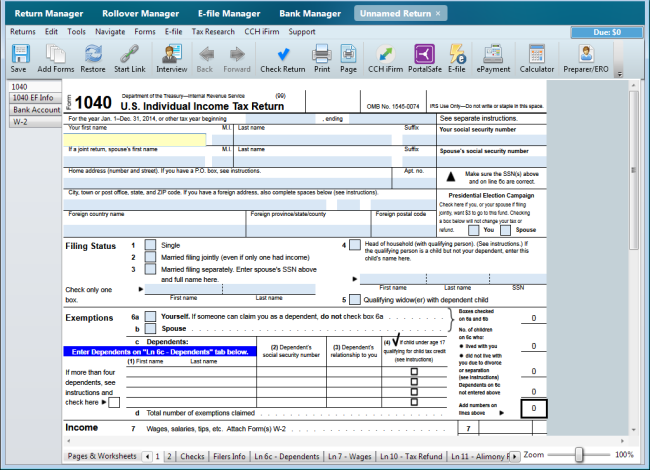Click the Home address field
The height and width of the screenshot is (470, 650).
coord(227,183)
